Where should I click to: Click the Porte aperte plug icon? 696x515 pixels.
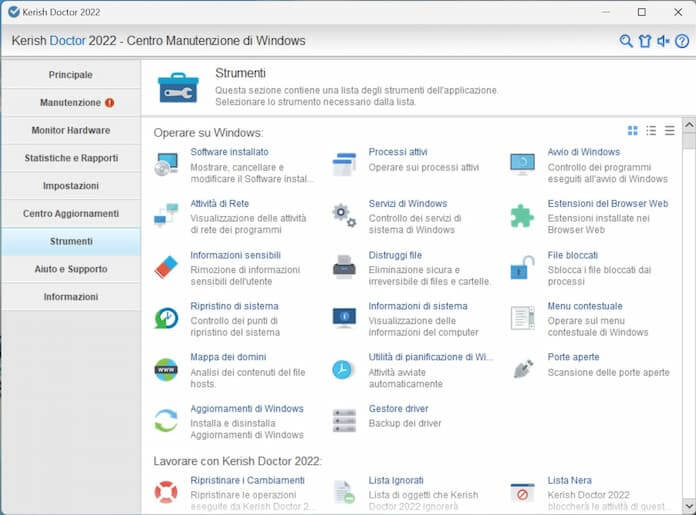[523, 369]
